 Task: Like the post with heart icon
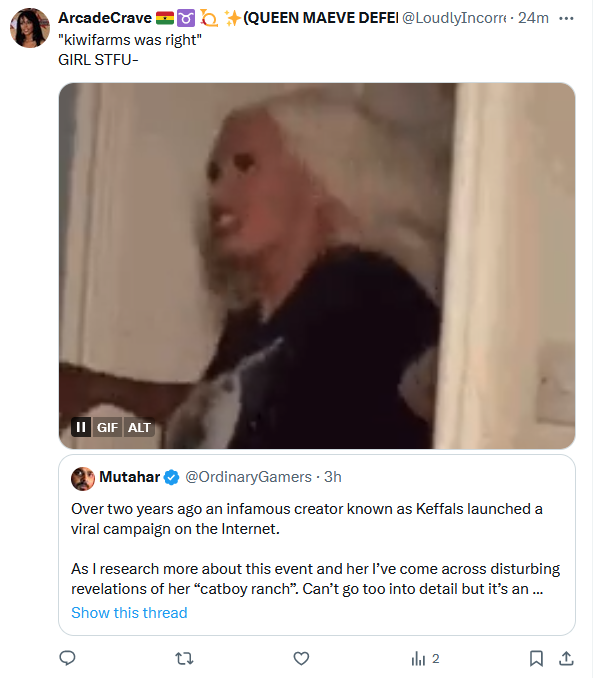tap(301, 659)
